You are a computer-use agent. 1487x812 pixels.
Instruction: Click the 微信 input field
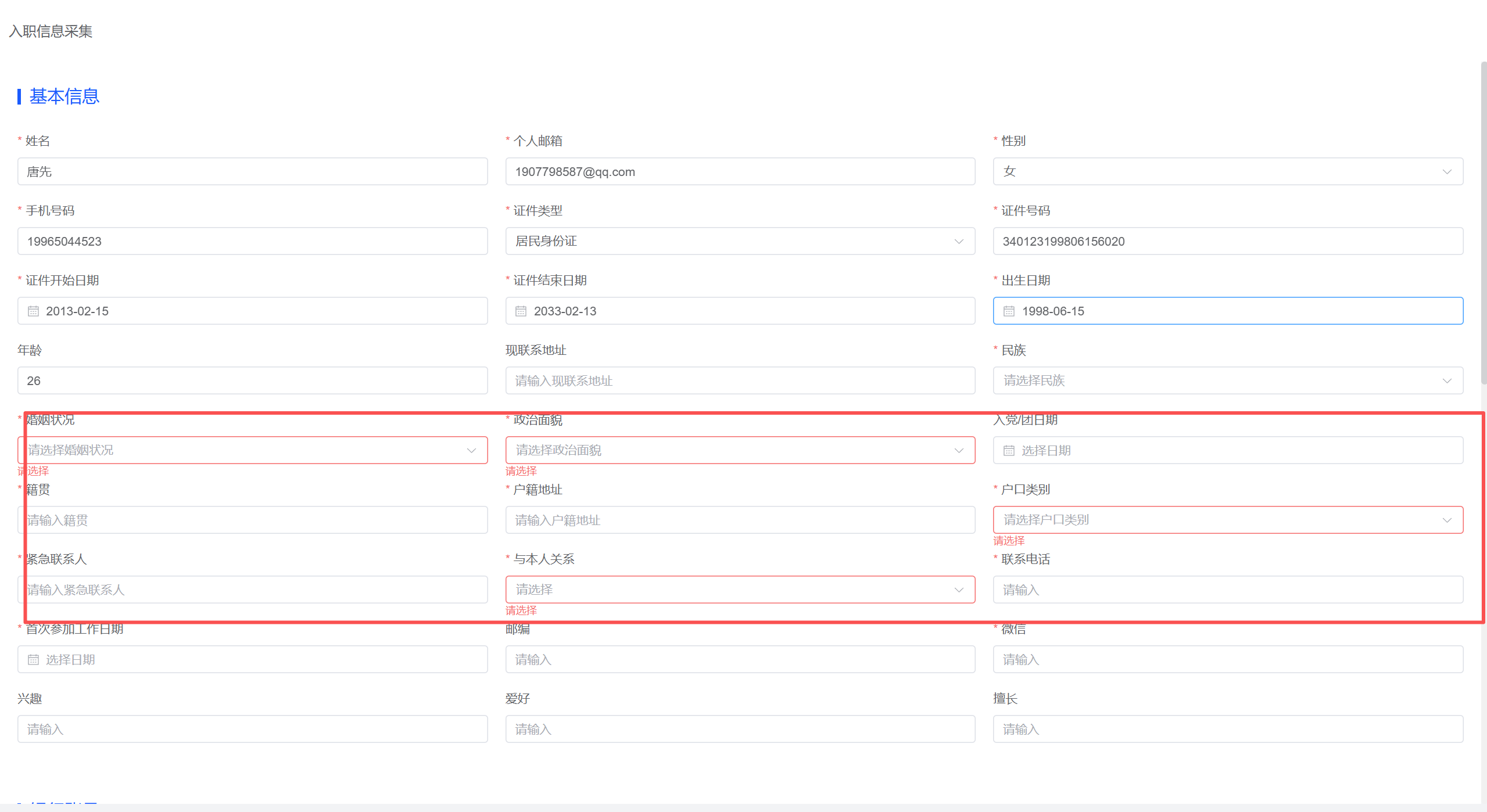click(1227, 659)
